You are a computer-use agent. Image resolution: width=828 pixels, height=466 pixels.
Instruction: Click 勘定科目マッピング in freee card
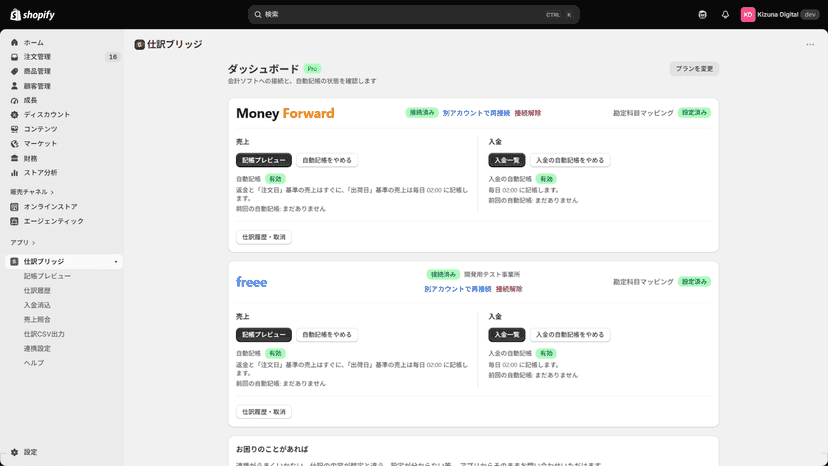point(643,282)
